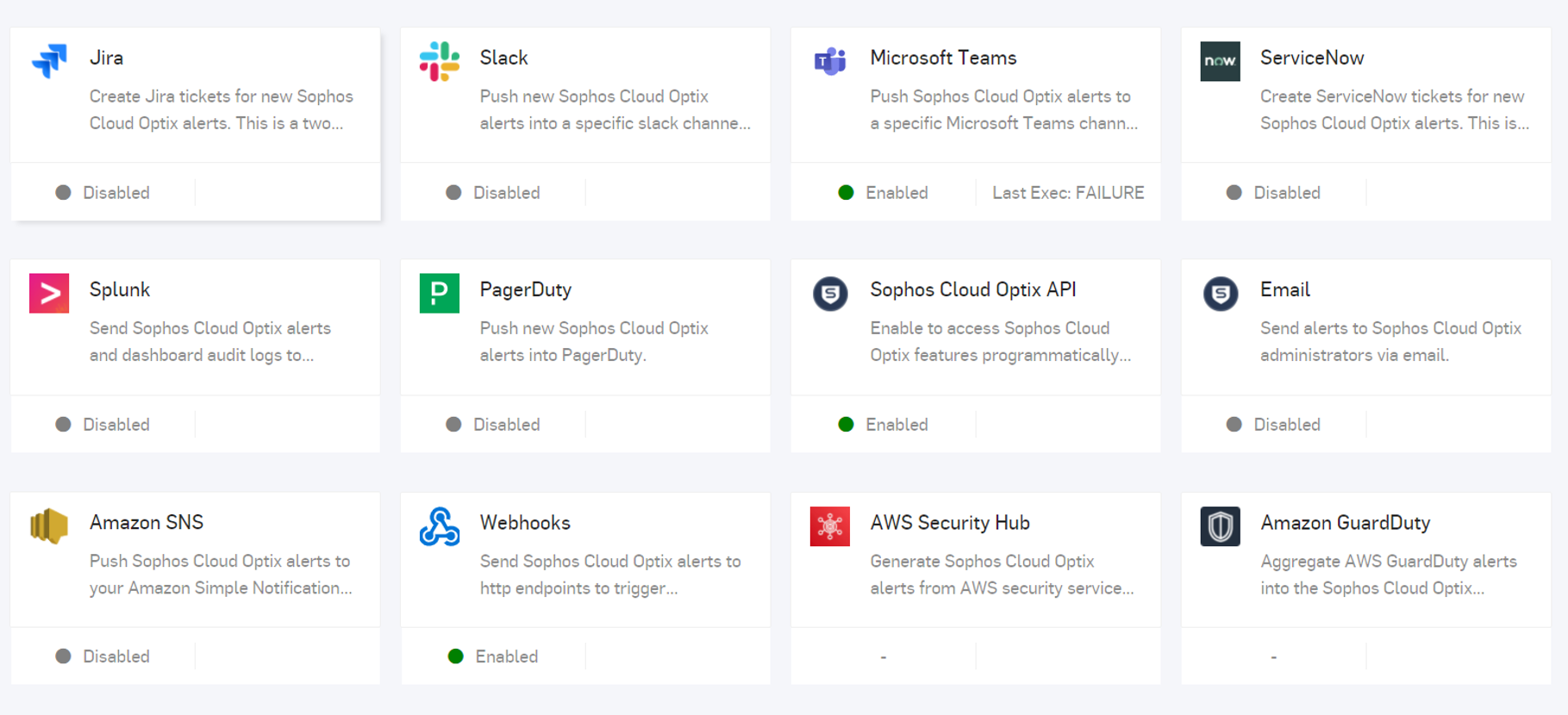Click the Amazon GuardDuty shield icon

click(1220, 525)
